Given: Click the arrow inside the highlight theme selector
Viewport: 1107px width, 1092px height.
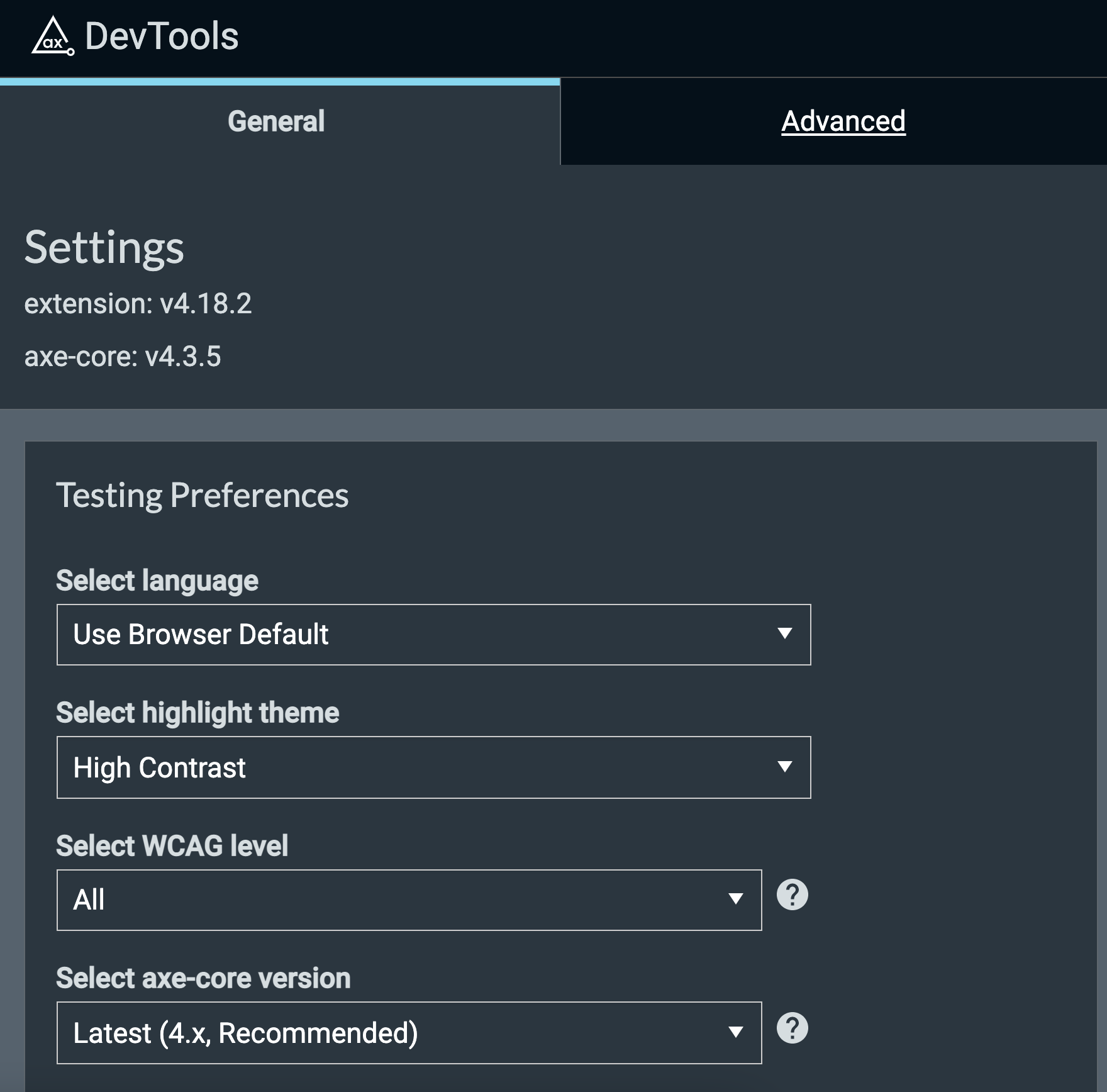Looking at the screenshot, I should click(784, 767).
